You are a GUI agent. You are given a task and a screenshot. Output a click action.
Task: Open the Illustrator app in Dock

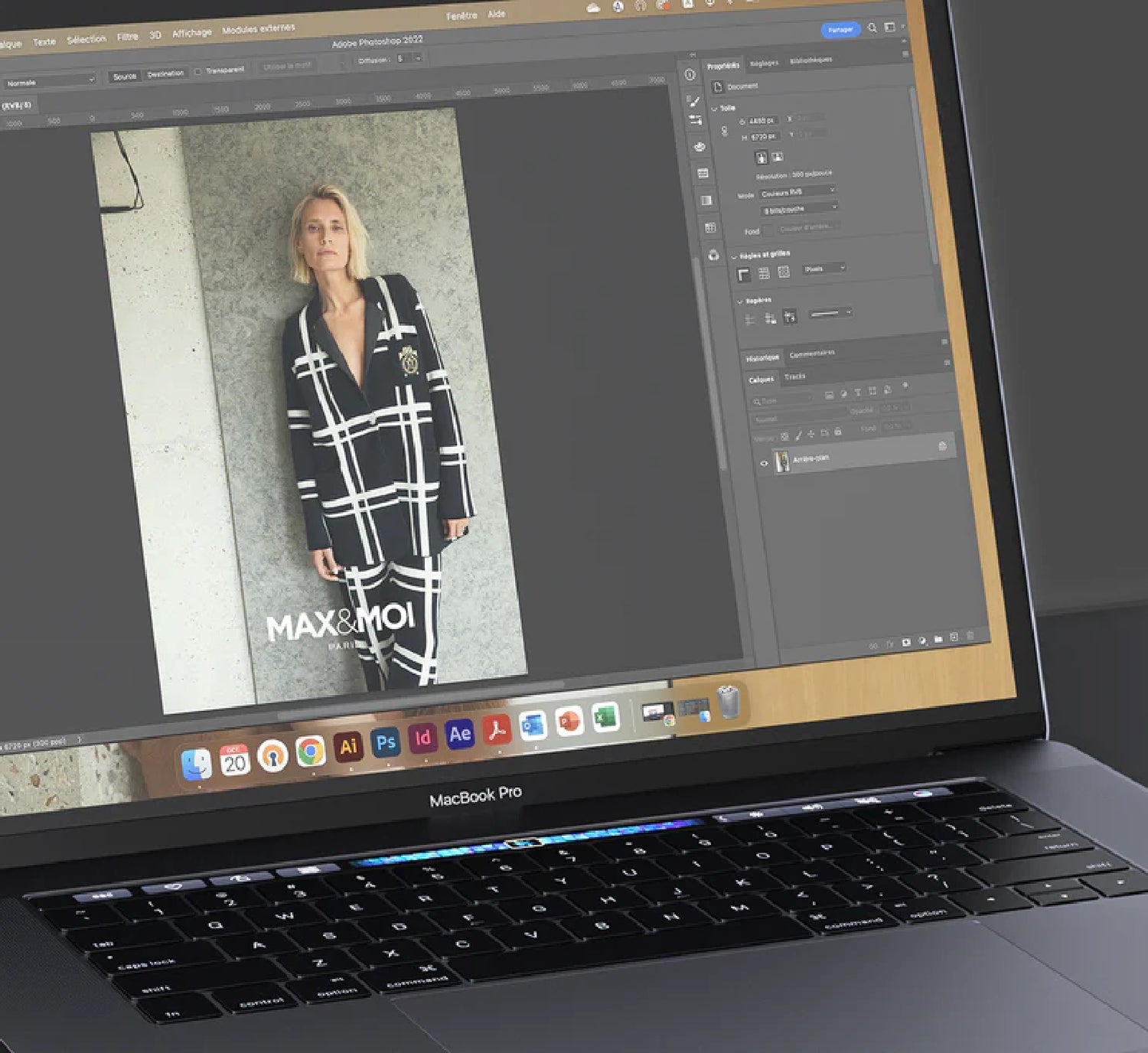pyautogui.click(x=348, y=747)
